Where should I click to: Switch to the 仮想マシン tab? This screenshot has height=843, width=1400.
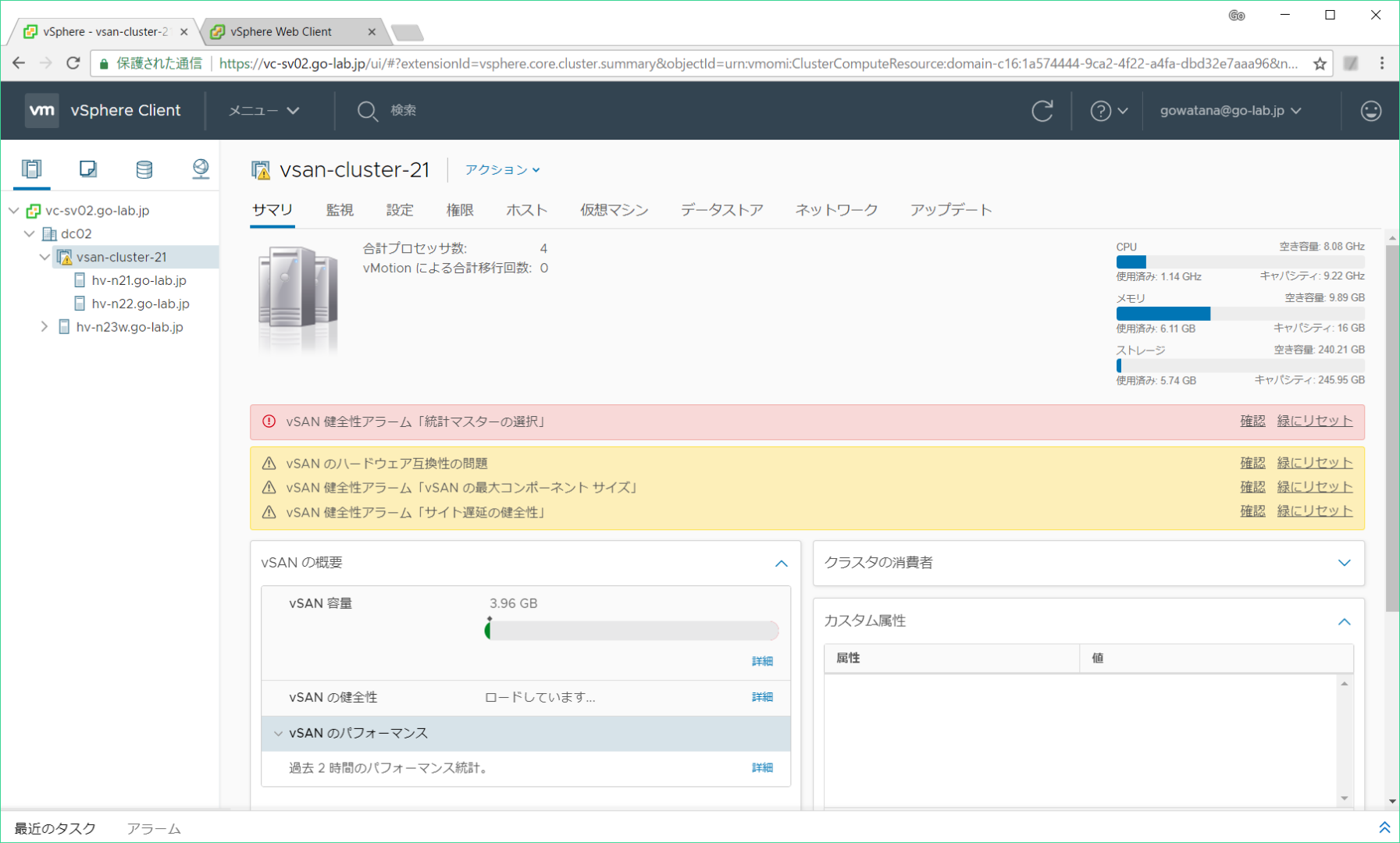tap(615, 210)
